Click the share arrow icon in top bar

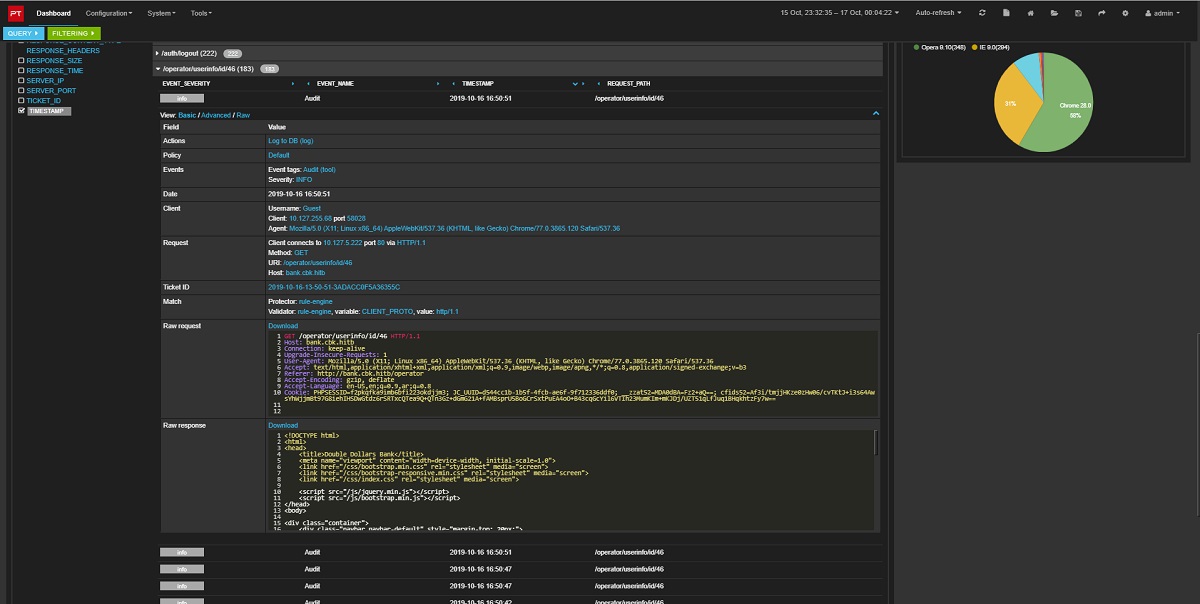(x=1102, y=13)
